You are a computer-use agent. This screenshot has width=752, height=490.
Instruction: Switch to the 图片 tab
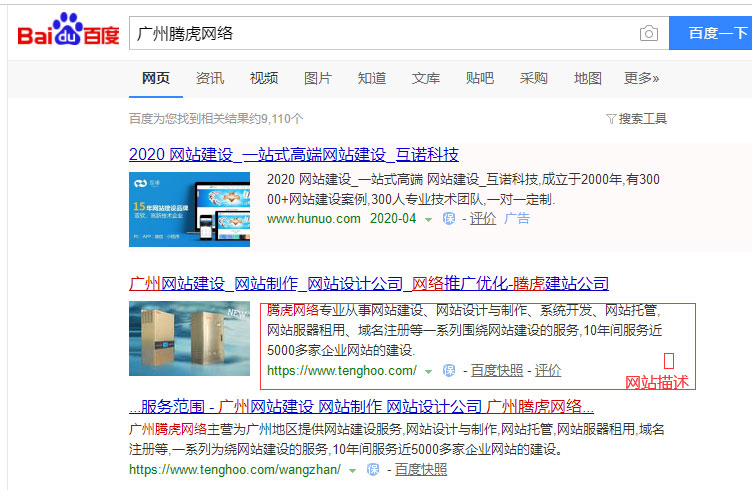pos(318,79)
